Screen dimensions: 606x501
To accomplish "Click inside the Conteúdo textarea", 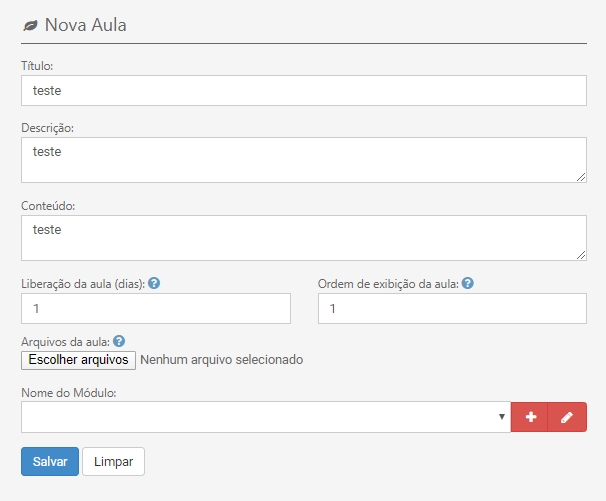I will click(303, 238).
